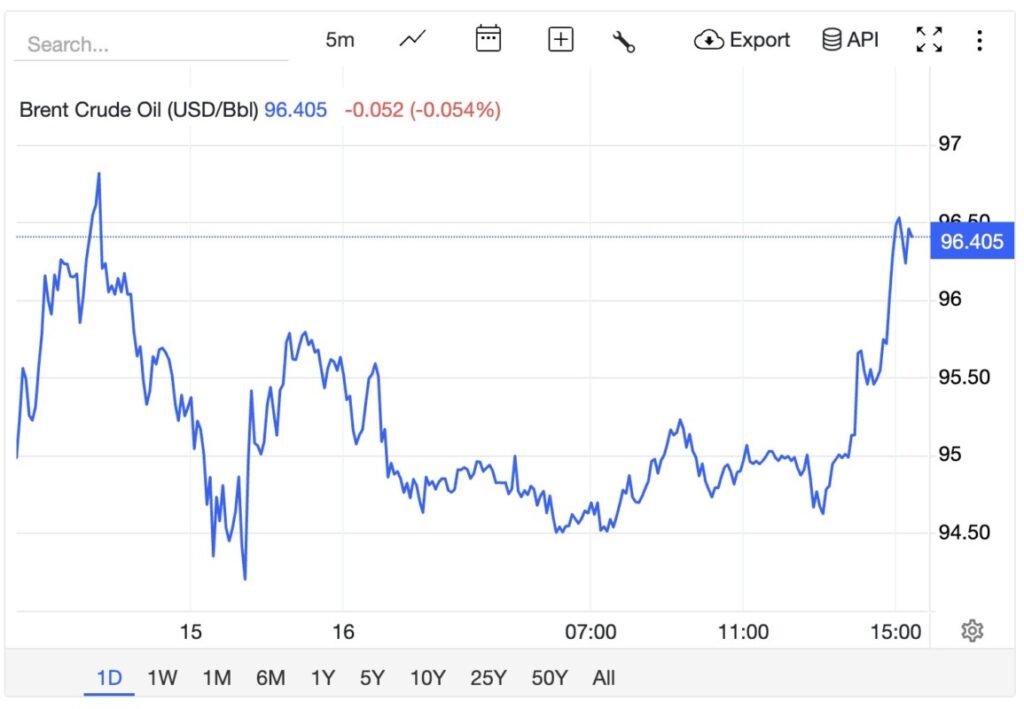Image resolution: width=1024 pixels, height=709 pixels.
Task: Switch to the 1W timeframe tab
Action: point(162,677)
